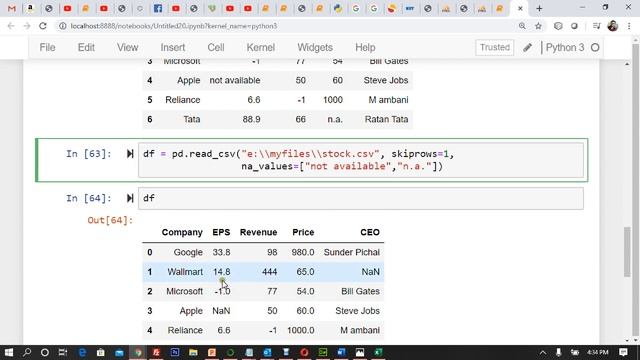Click the media control icon in Chrome toolbar
Viewport: 640px width, 360px height.
pyautogui.click(x=596, y=26)
